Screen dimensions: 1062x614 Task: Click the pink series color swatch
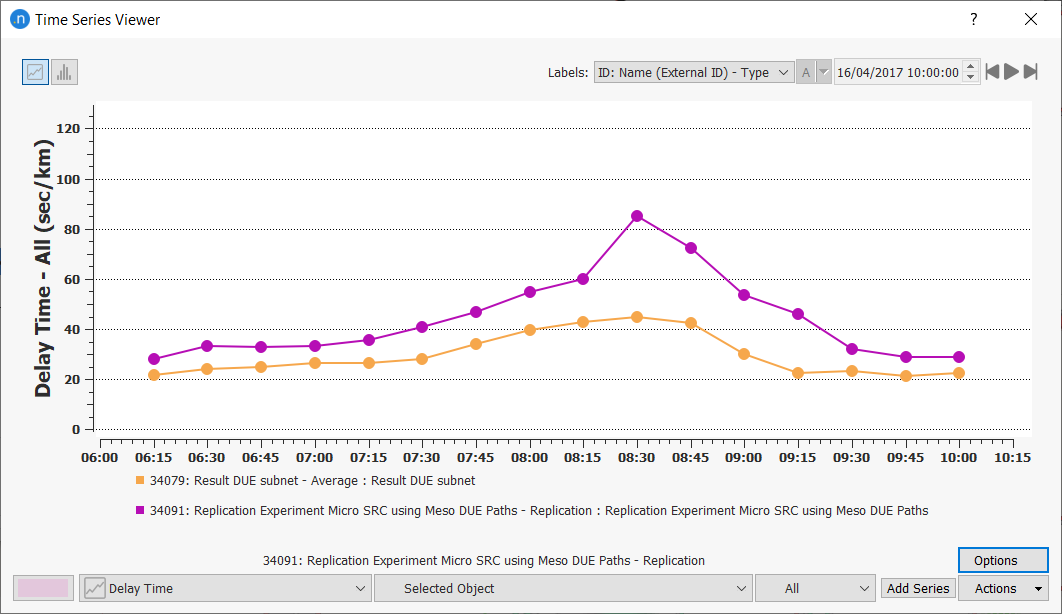pyautogui.click(x=44, y=589)
